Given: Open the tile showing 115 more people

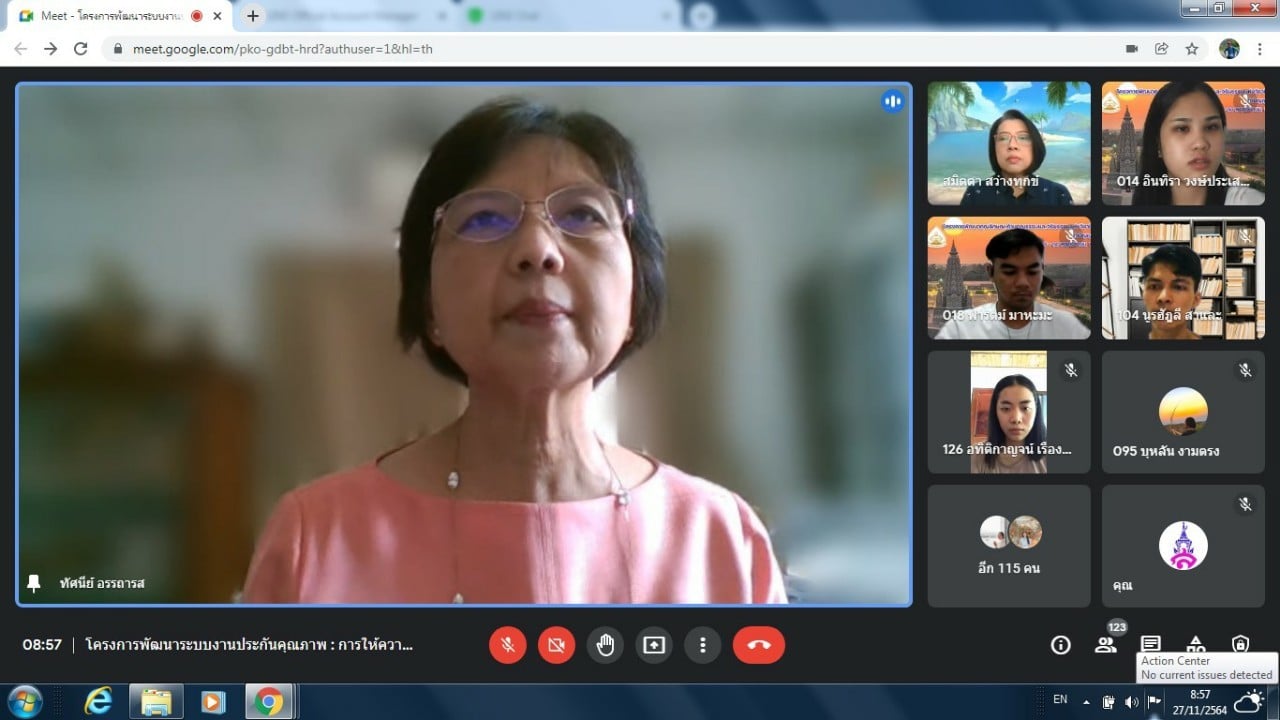Looking at the screenshot, I should coord(1009,546).
